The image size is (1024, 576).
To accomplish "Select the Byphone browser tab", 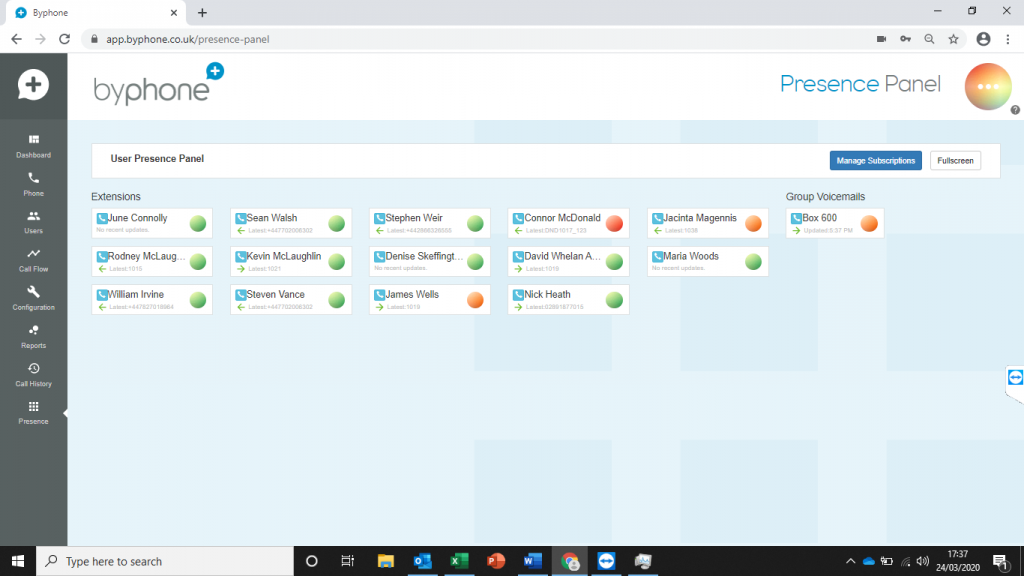I will (95, 13).
